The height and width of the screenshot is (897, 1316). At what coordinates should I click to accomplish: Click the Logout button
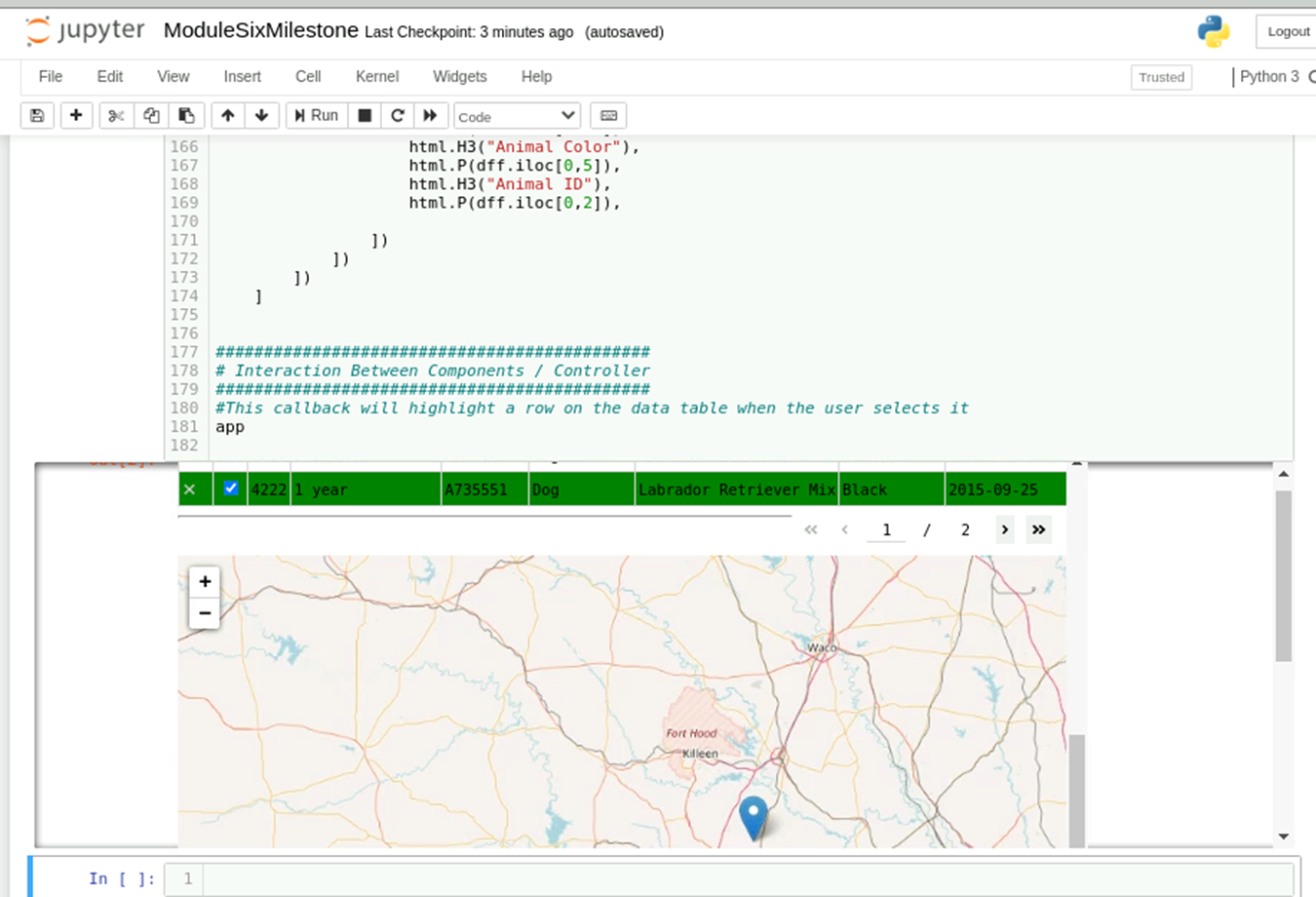[1288, 32]
